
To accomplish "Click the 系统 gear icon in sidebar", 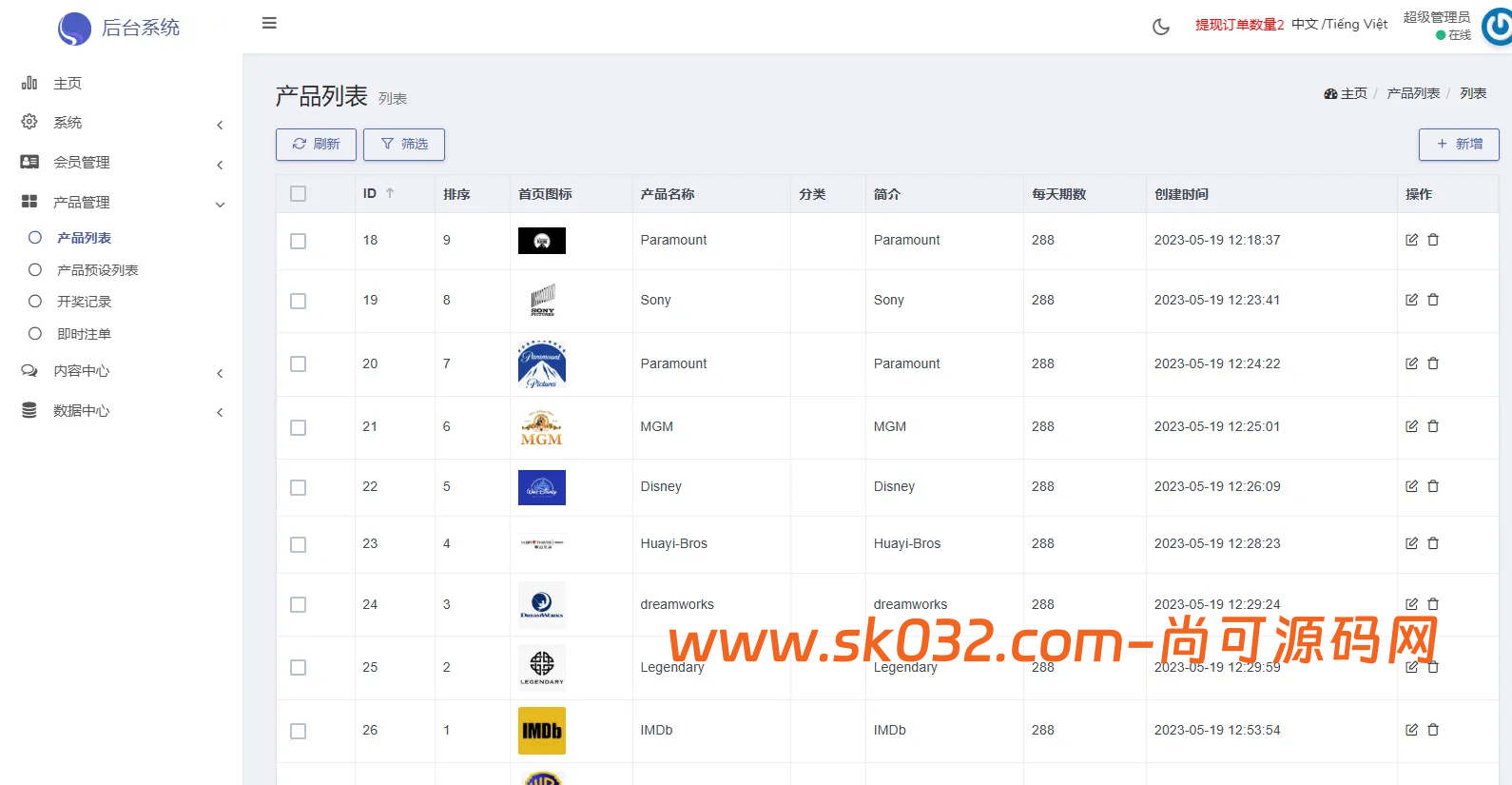I will [29, 122].
